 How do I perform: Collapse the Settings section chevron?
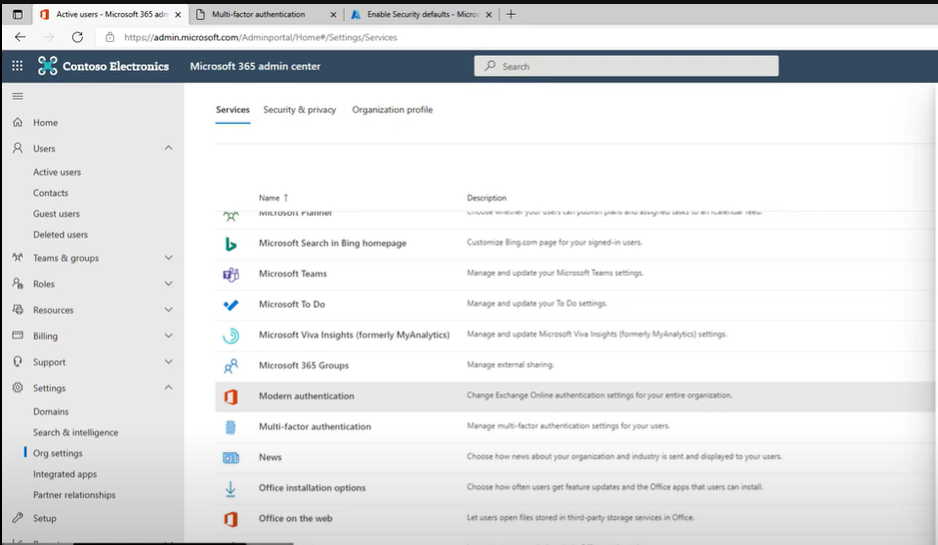pyautogui.click(x=169, y=388)
